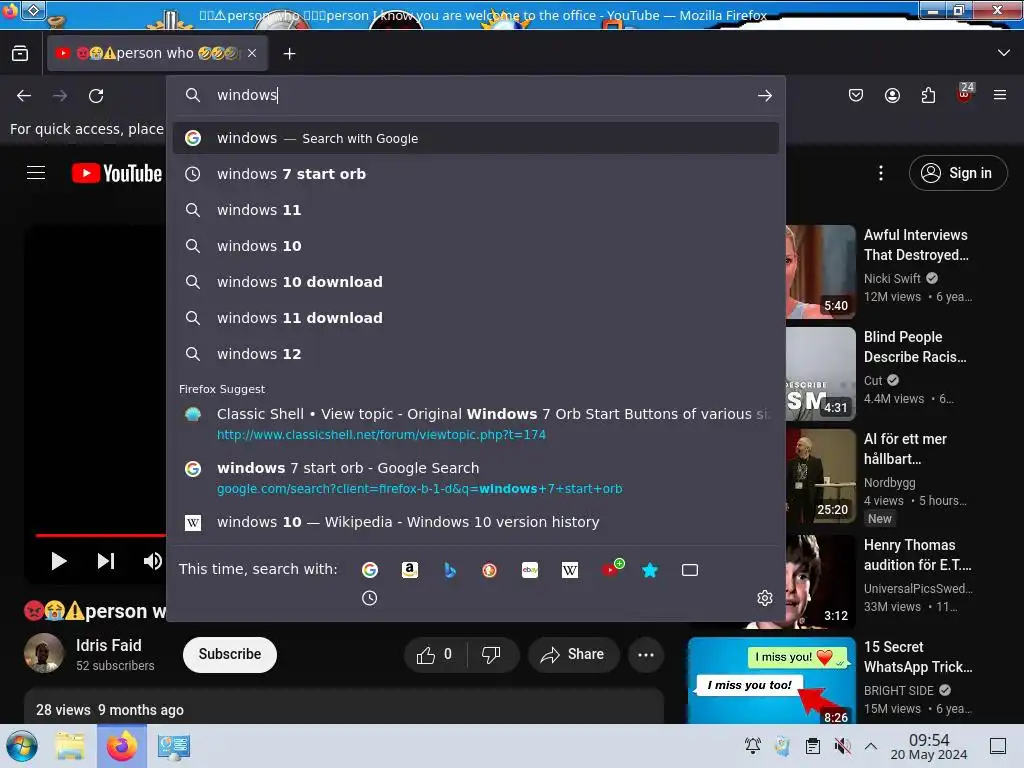
Task: Open '15 Secret WhatsApp Trick...' video title
Action: (x=918, y=657)
